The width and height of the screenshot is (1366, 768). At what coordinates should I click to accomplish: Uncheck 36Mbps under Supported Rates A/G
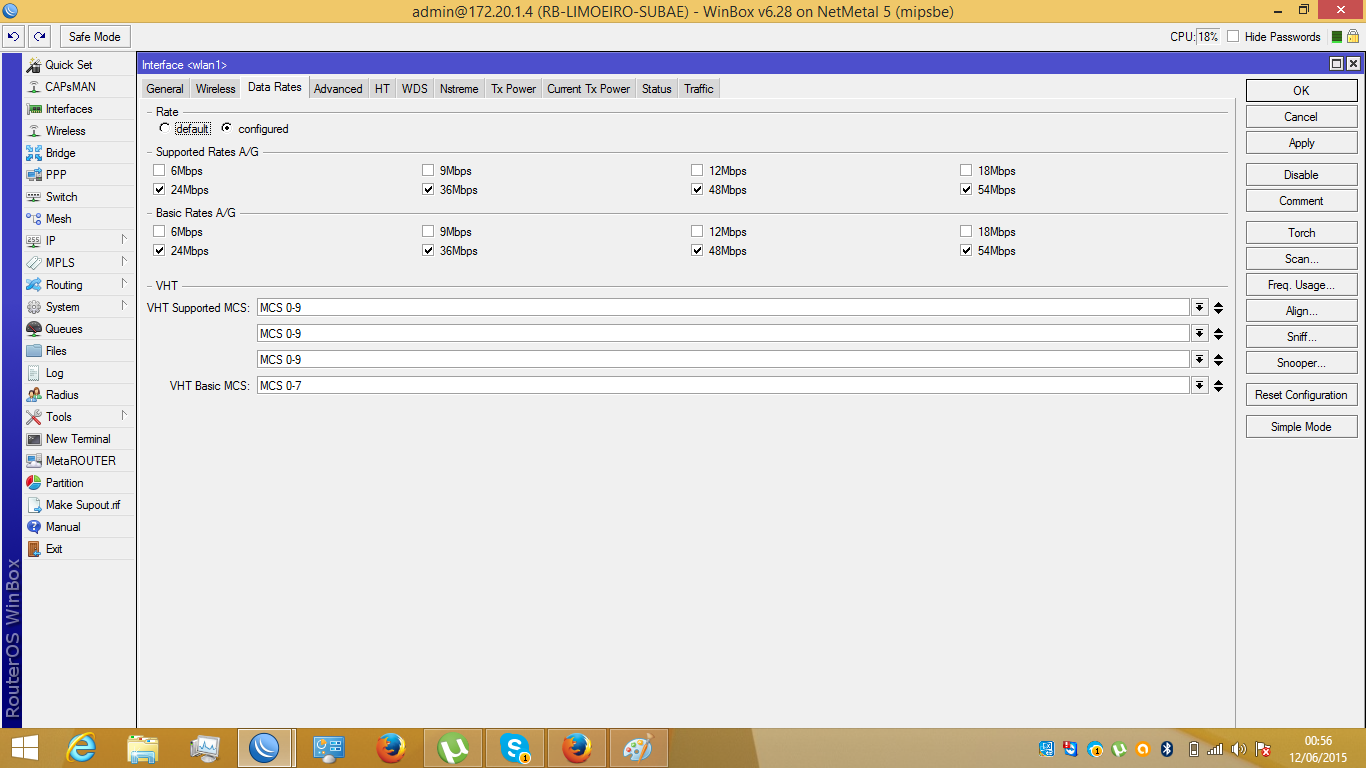[428, 190]
